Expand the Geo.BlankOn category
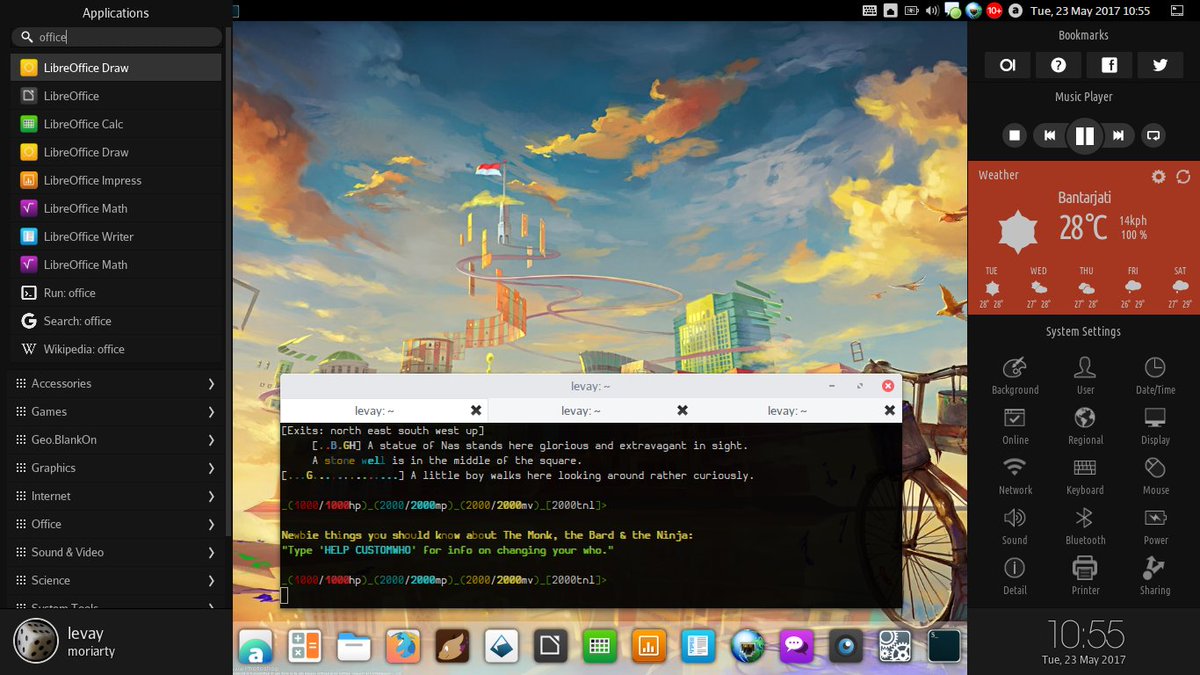The height and width of the screenshot is (675, 1200). pos(116,440)
